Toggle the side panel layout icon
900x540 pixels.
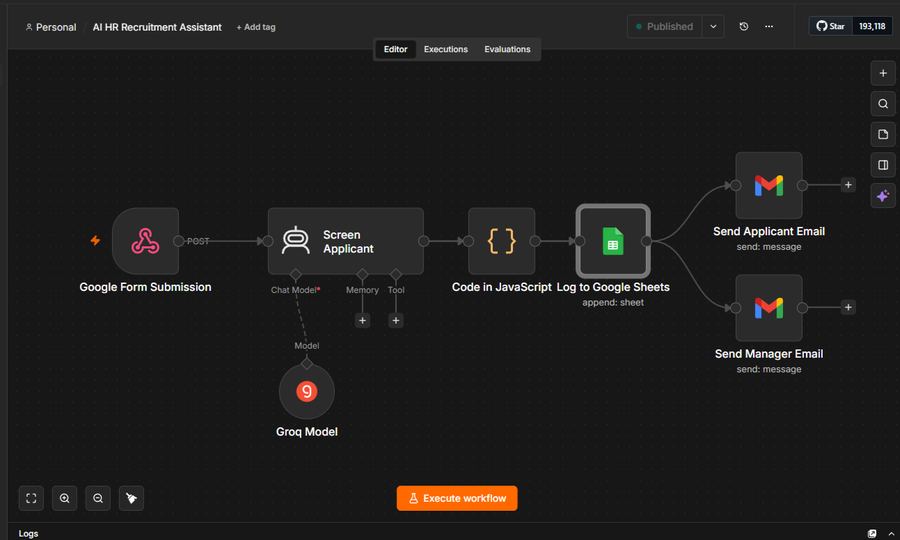pyautogui.click(x=883, y=165)
